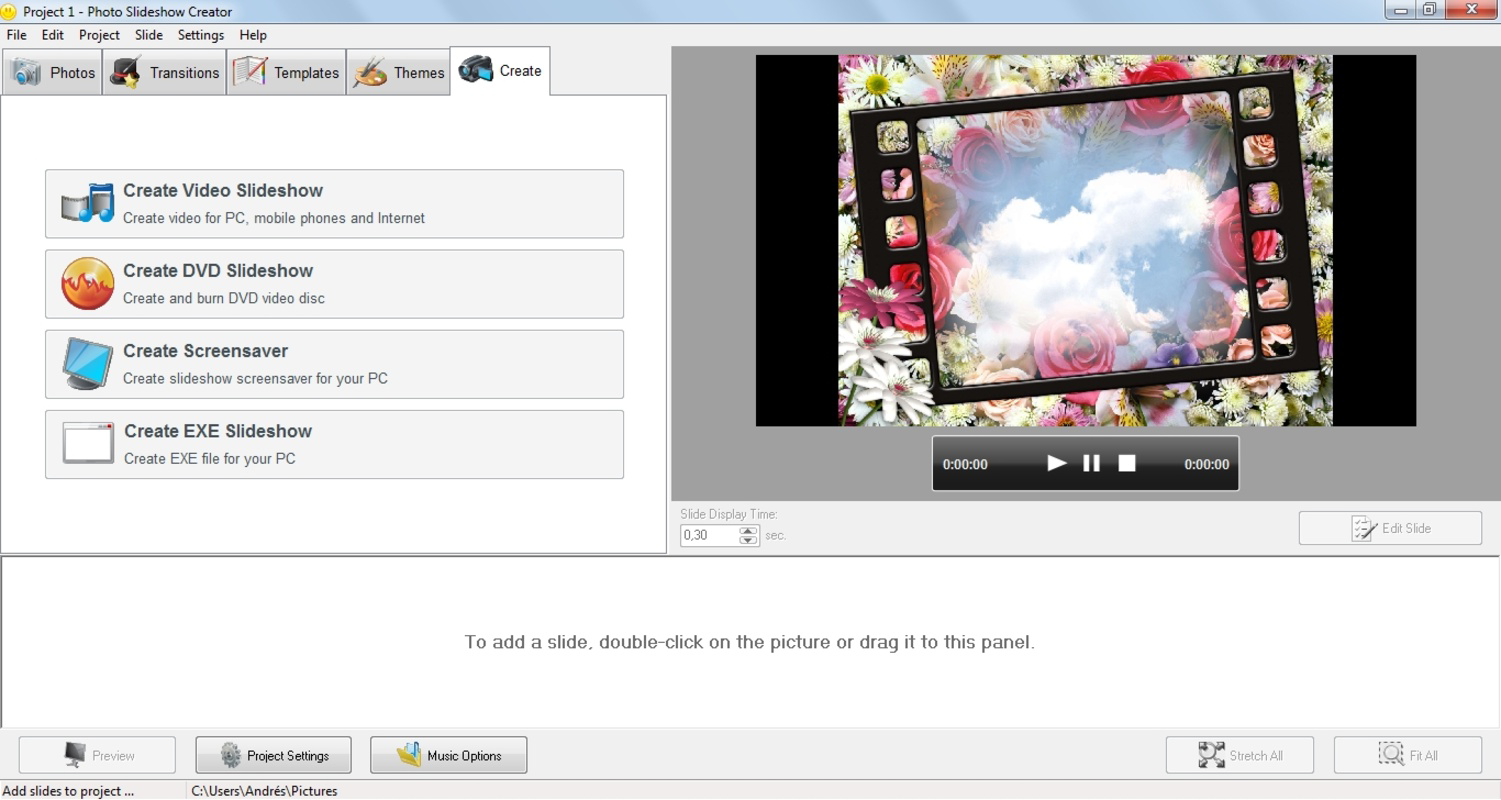
Task: Play the slideshow preview
Action: pos(1056,463)
